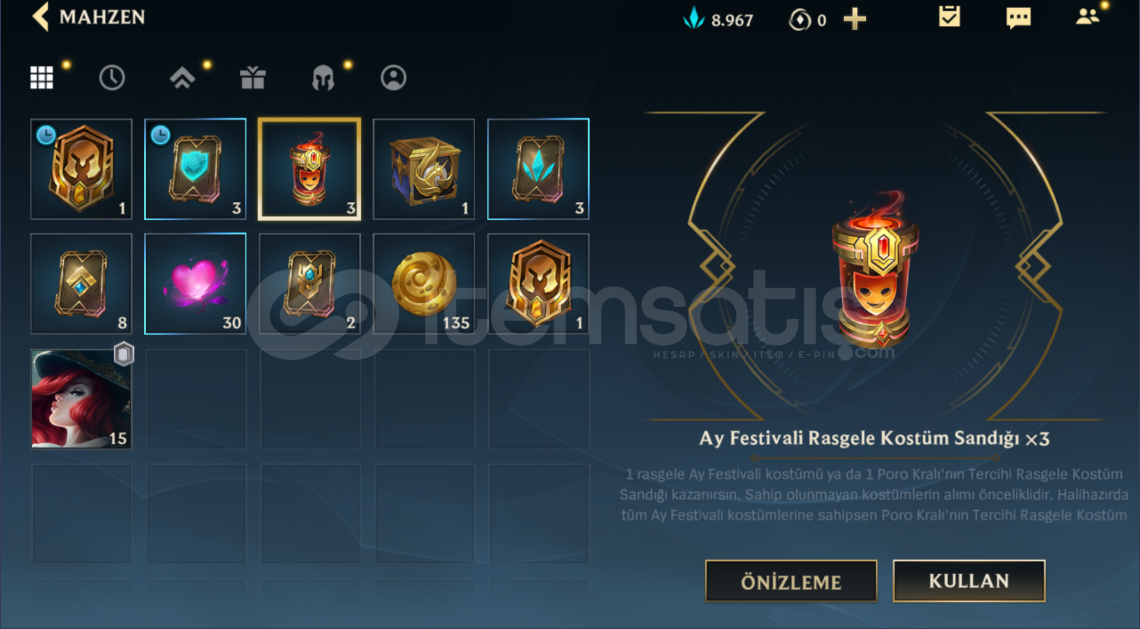Click the KULLAN button
1140x629 pixels.
969,581
